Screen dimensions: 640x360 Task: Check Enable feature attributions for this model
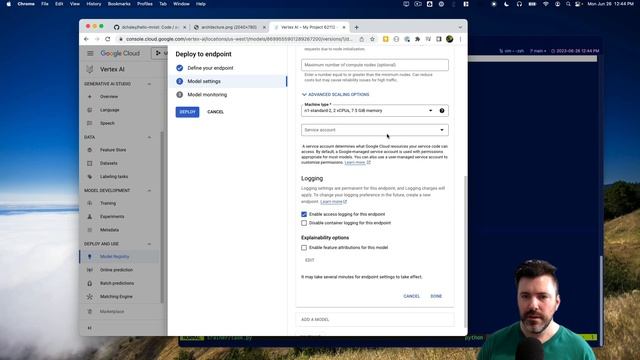[x=304, y=248]
